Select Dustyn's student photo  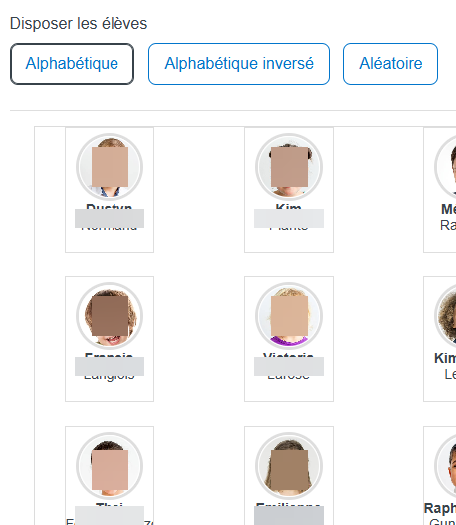109,167
